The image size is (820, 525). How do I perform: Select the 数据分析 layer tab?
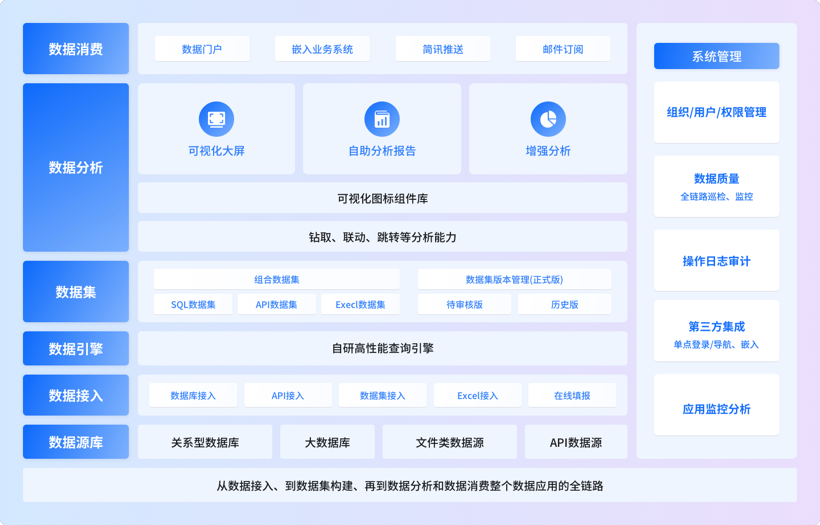tap(76, 167)
